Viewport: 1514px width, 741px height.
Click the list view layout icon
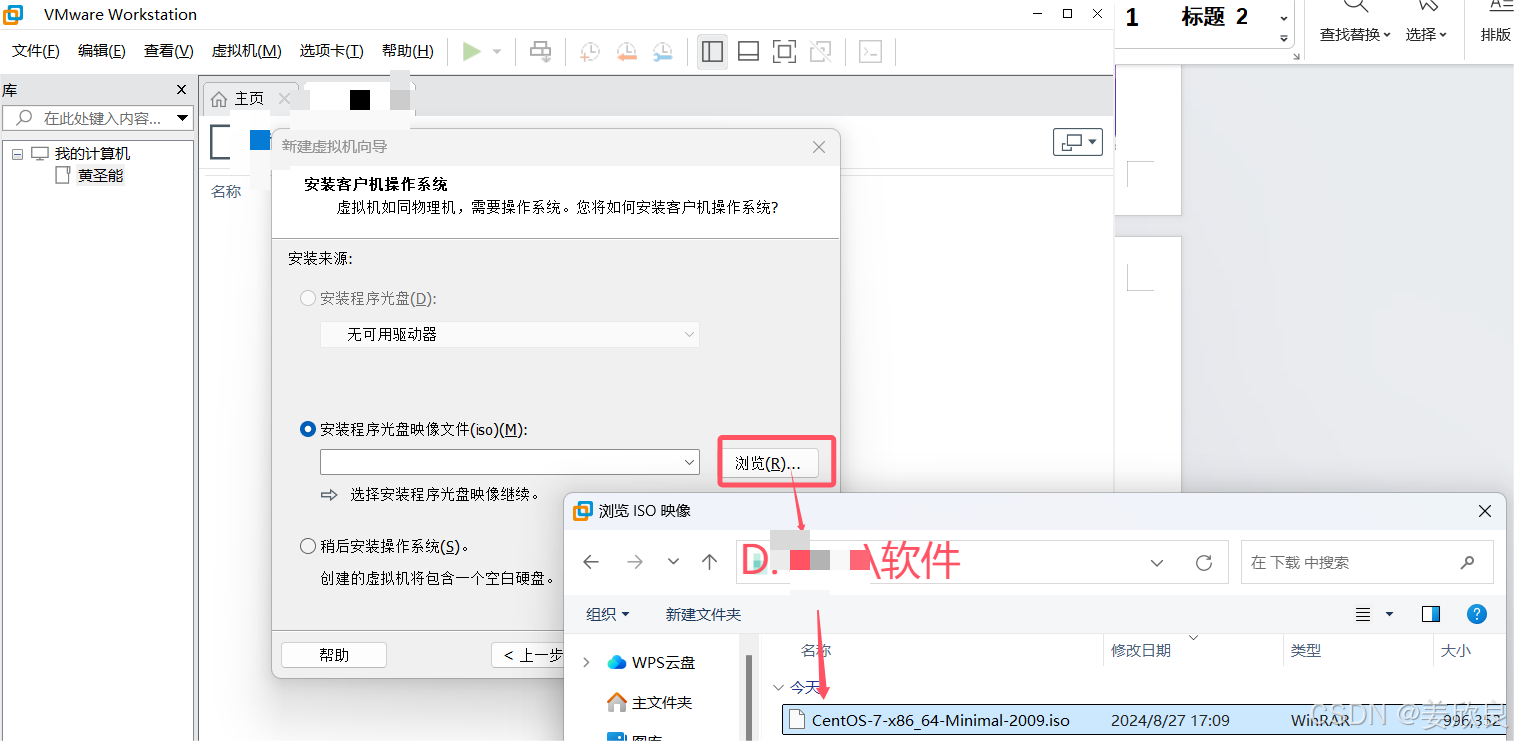[x=1362, y=614]
